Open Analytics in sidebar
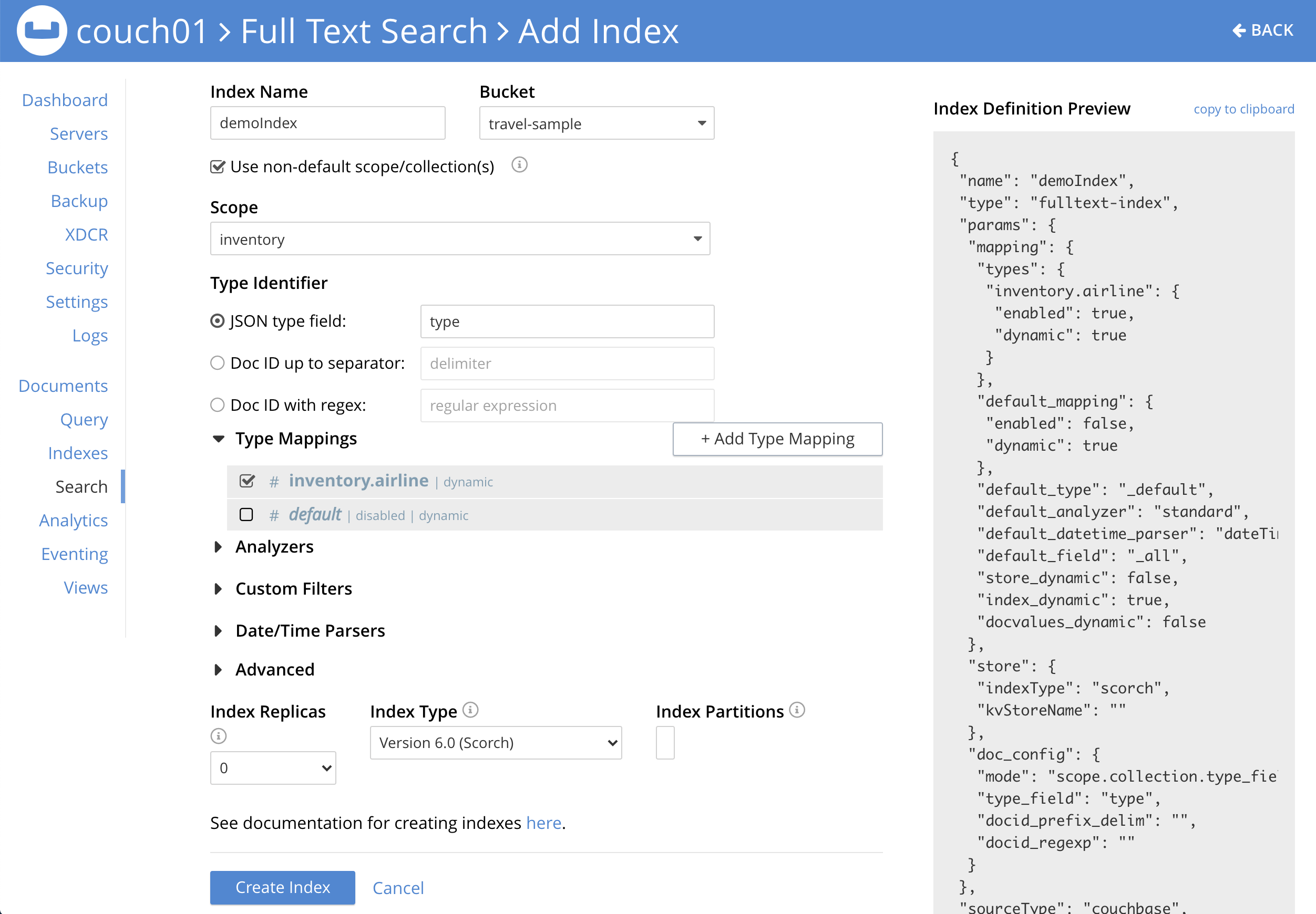Screen dimensions: 1316x914 (x=74, y=521)
